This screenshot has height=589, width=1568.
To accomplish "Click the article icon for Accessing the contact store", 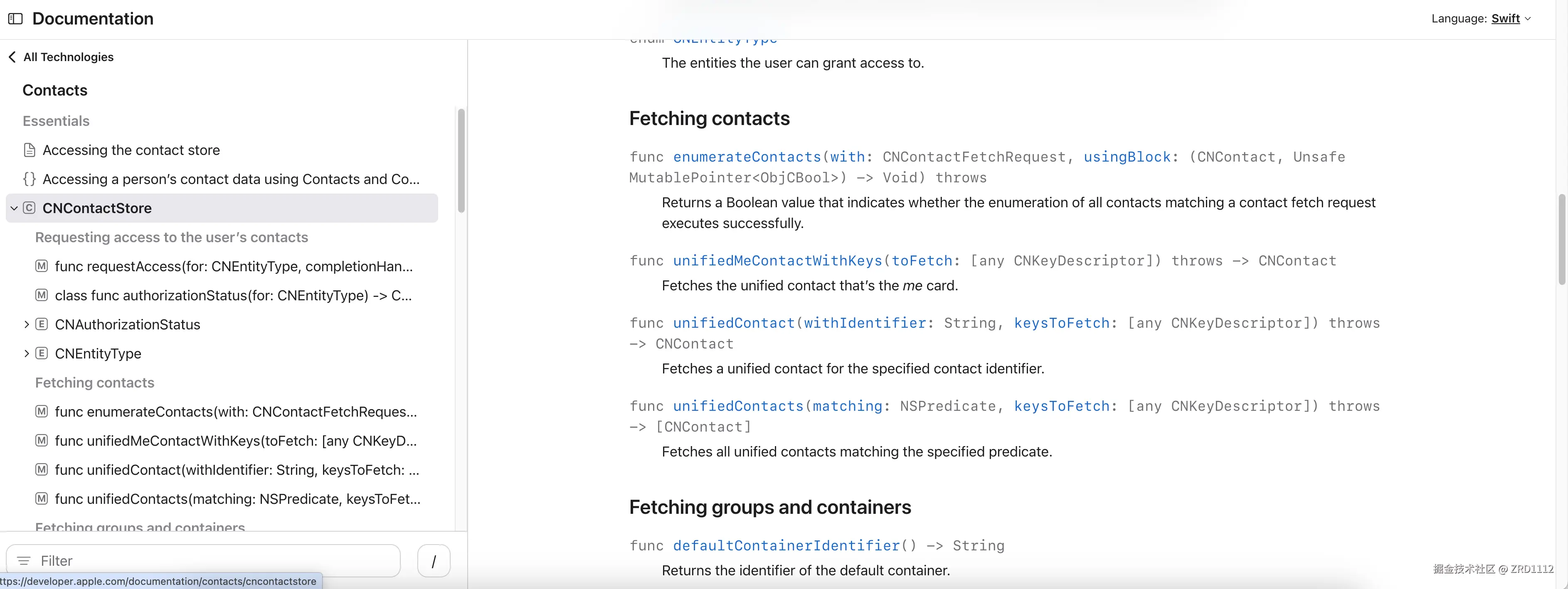I will click(29, 150).
